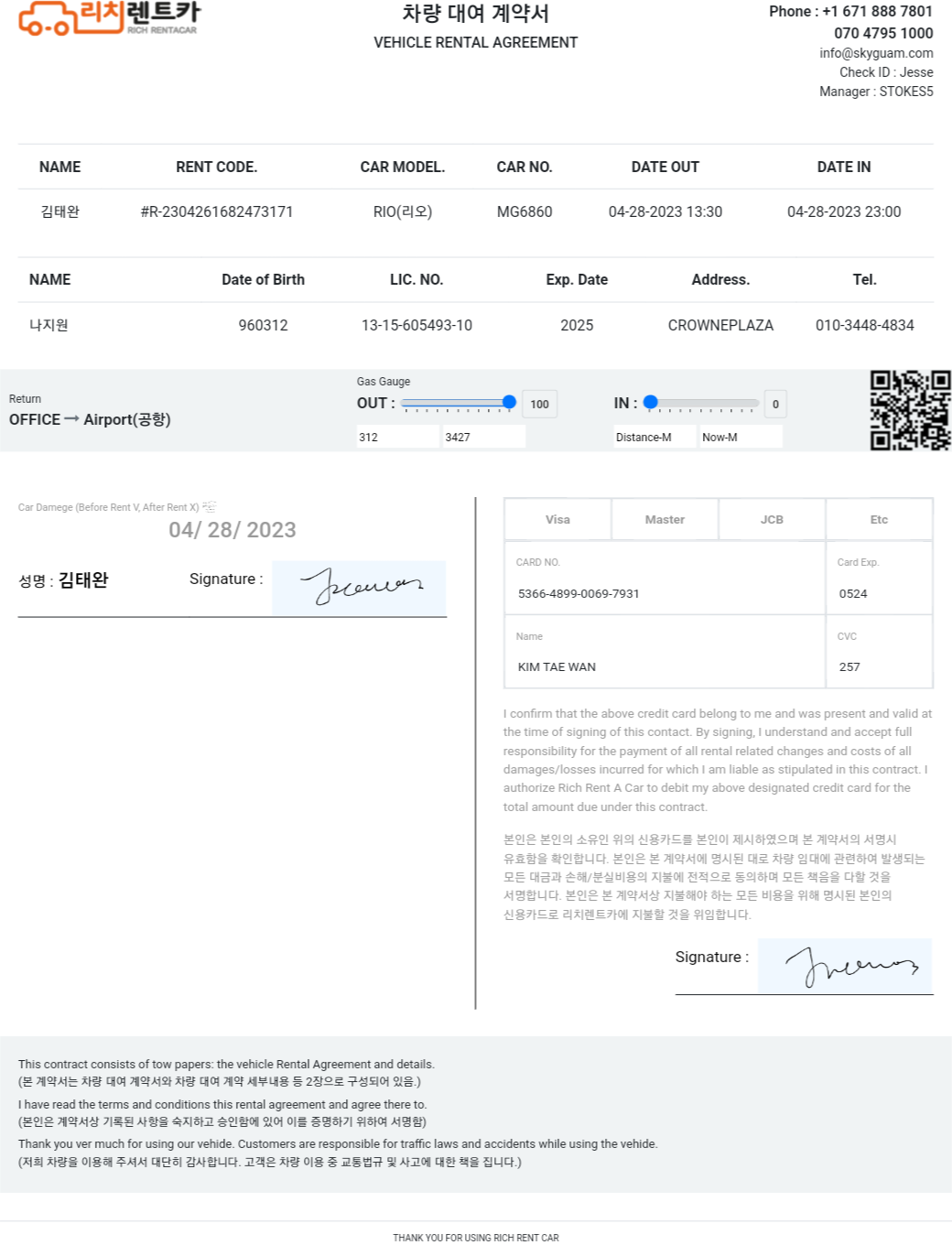Click the credit card consent signature box
Screen dimensions: 952x1245
pos(845,966)
